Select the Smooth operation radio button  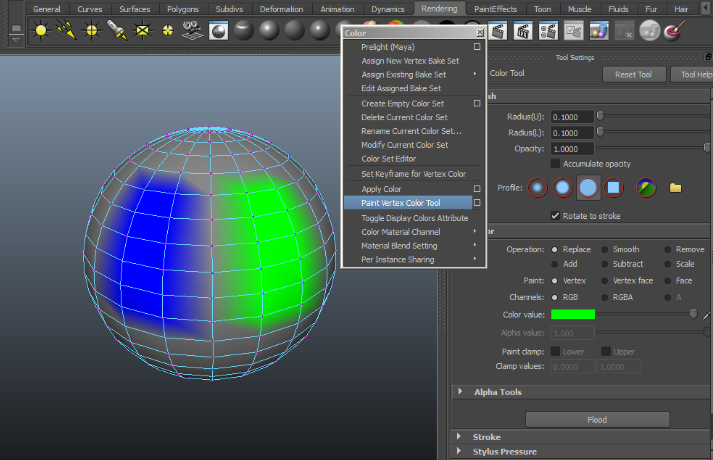pyautogui.click(x=605, y=249)
